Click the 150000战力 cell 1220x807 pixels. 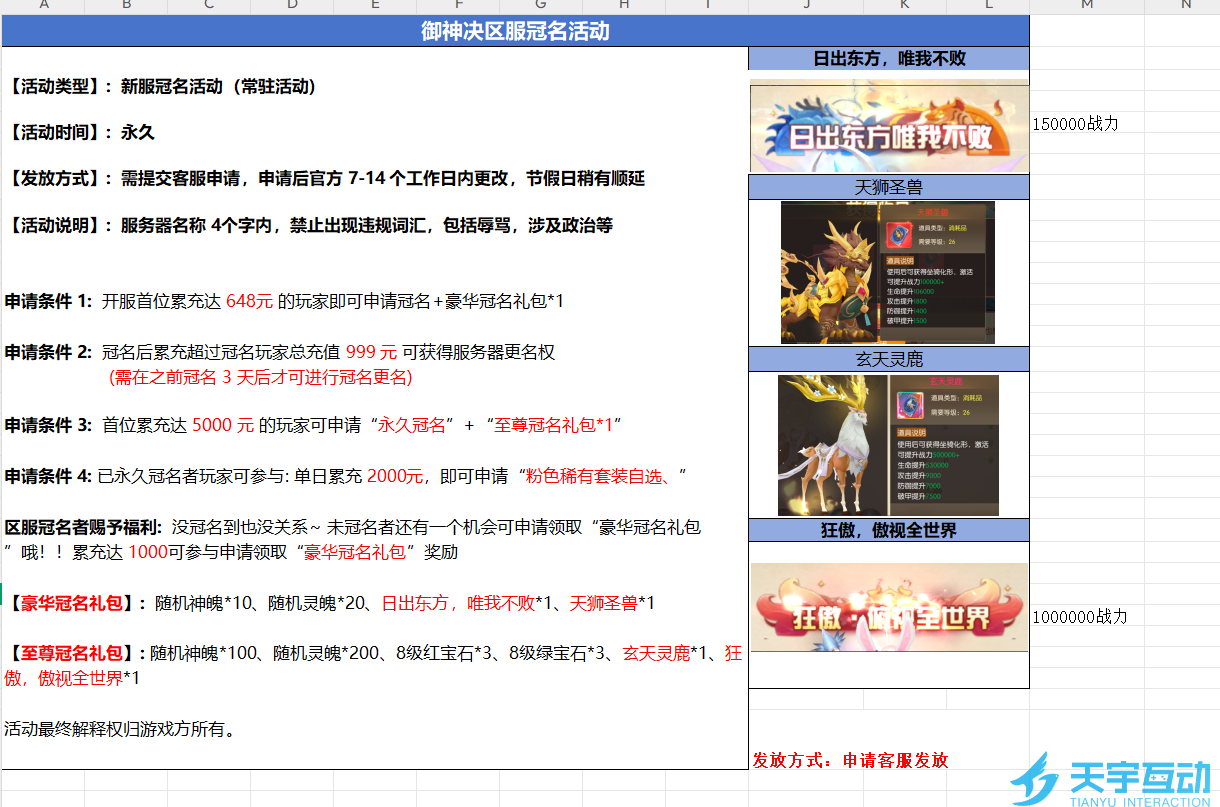[x=1075, y=124]
